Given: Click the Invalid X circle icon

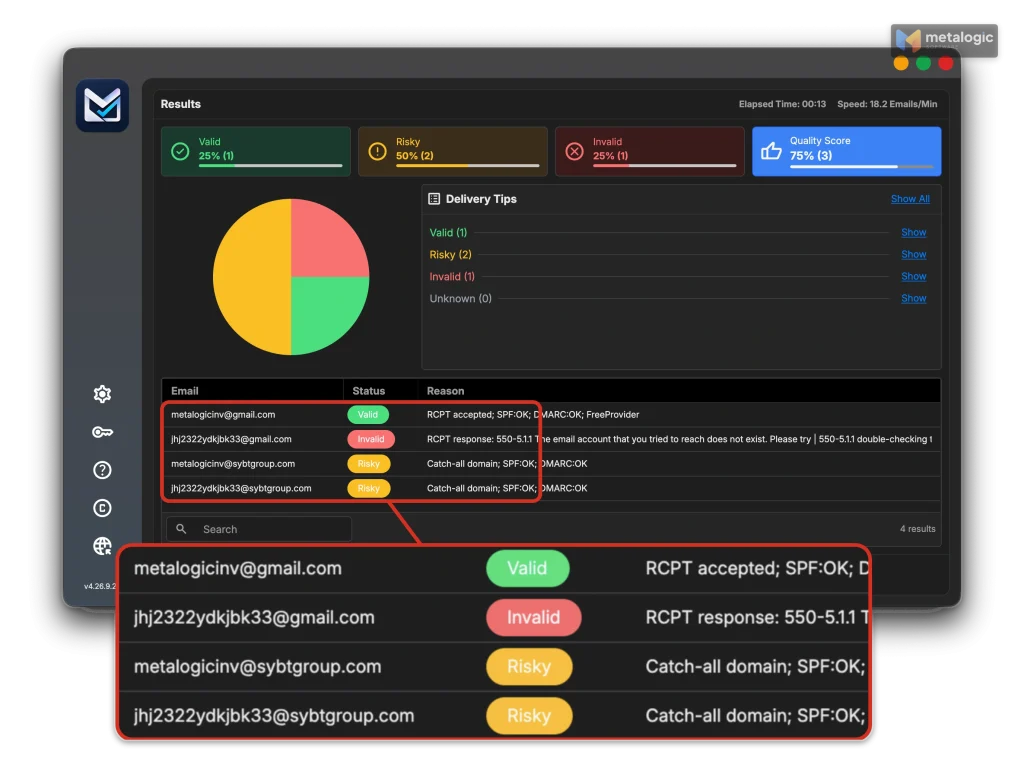Looking at the screenshot, I should point(575,152).
